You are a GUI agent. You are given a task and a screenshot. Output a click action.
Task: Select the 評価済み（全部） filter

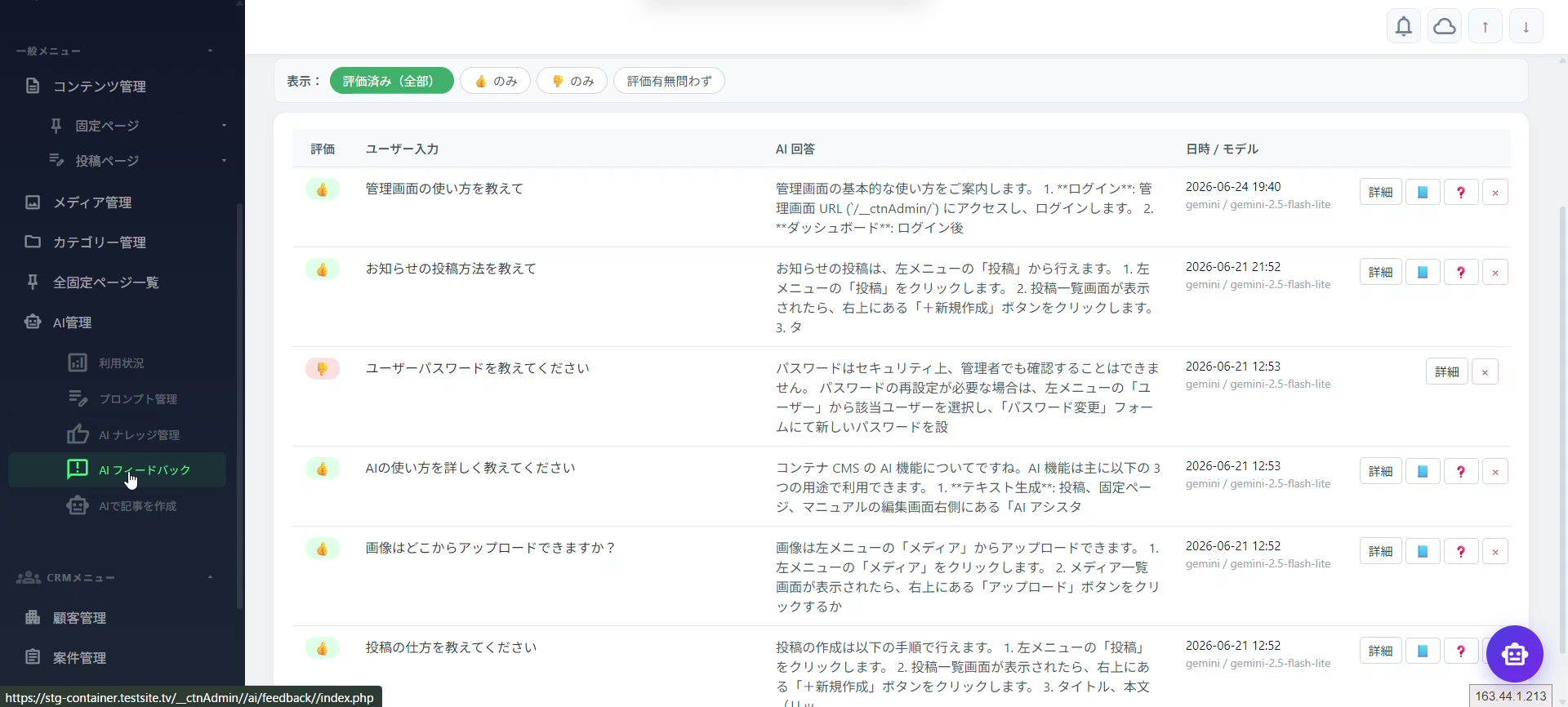(391, 81)
